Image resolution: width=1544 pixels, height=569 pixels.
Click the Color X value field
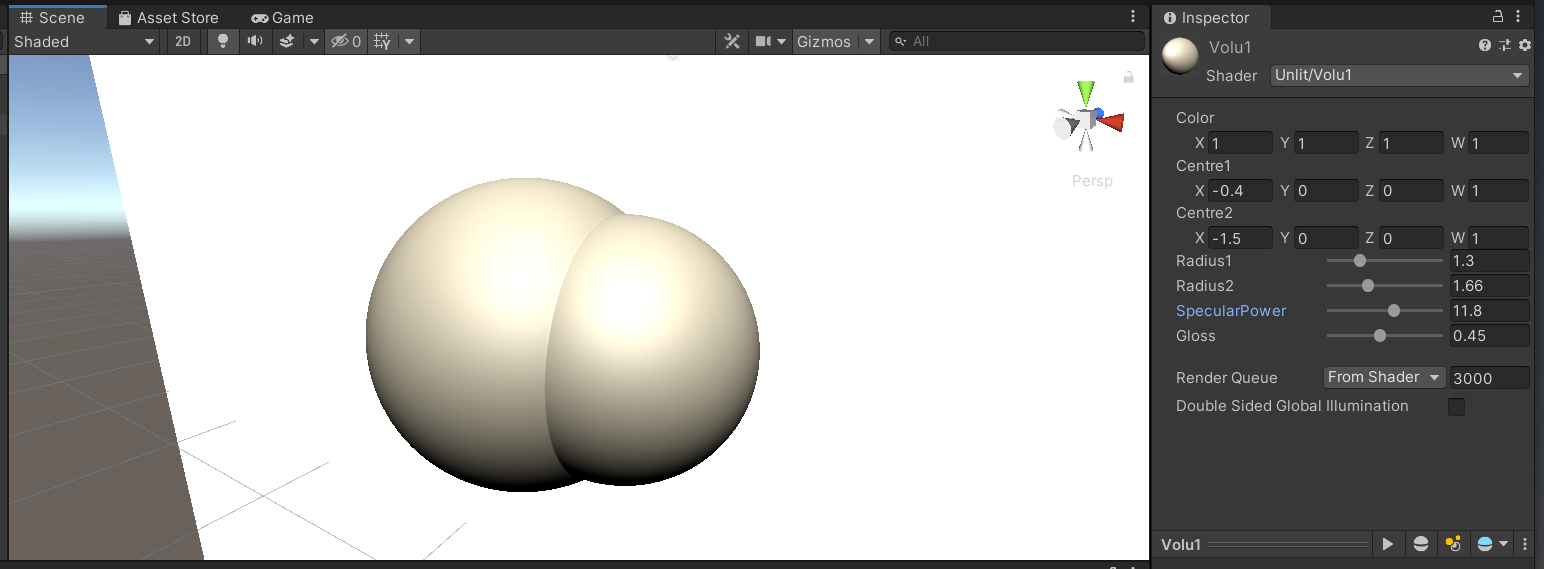(1241, 143)
